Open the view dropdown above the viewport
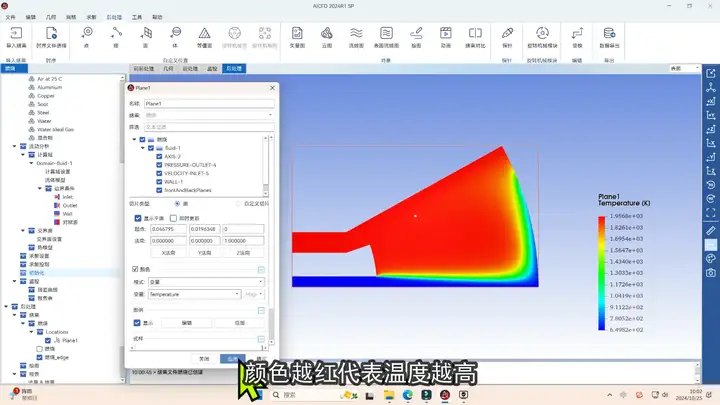This screenshot has width=720, height=405. click(x=685, y=68)
